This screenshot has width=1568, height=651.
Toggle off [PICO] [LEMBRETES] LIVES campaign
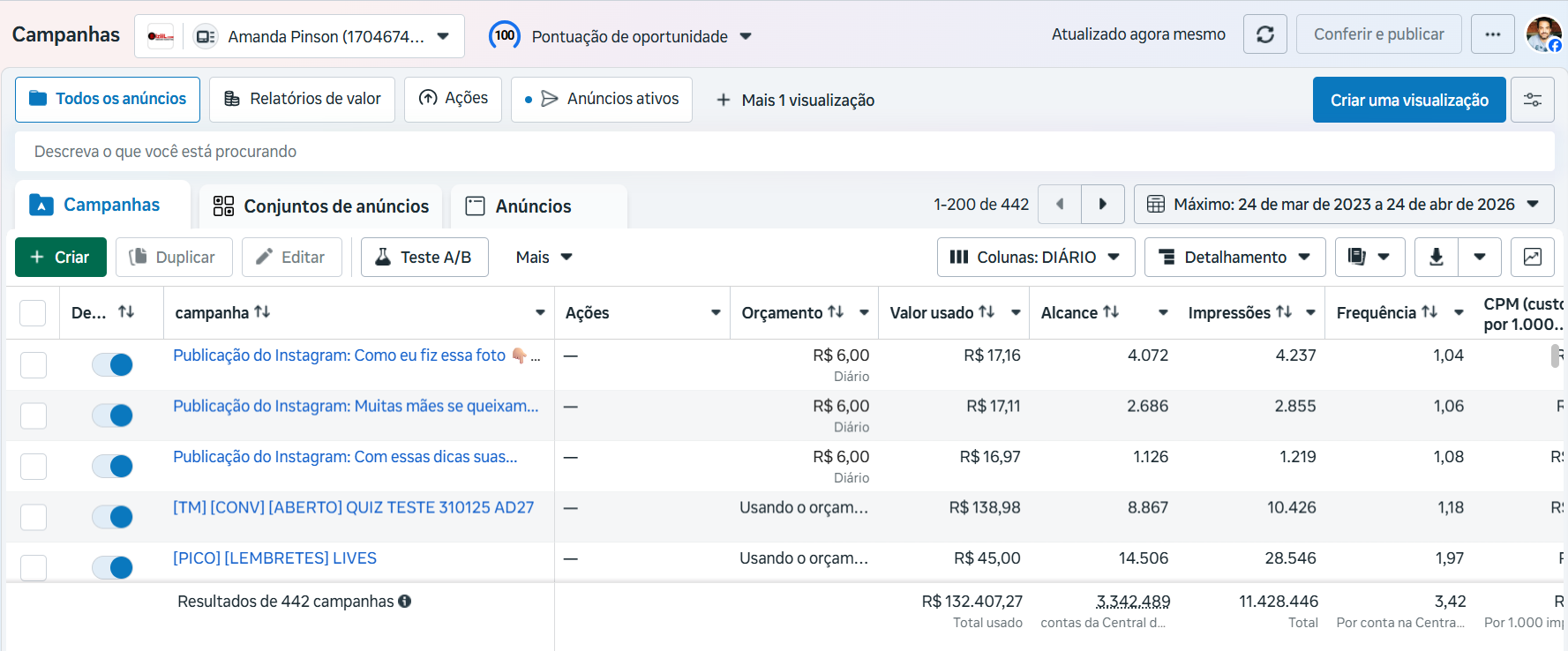112,567
